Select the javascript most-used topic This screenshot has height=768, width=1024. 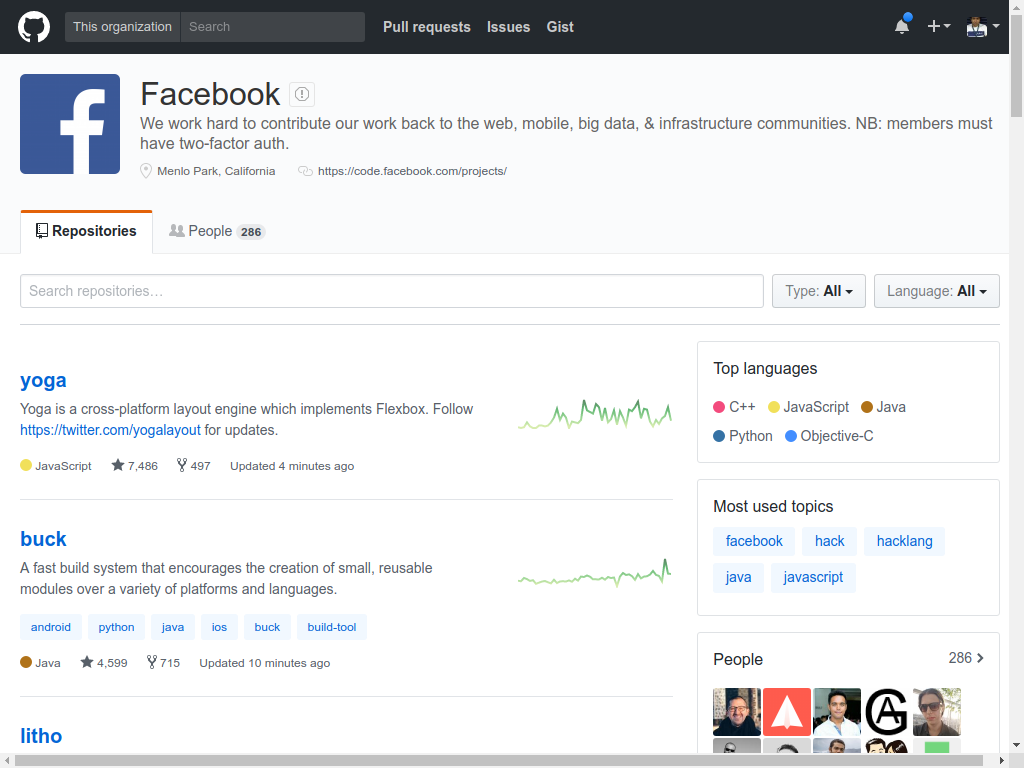tap(813, 577)
